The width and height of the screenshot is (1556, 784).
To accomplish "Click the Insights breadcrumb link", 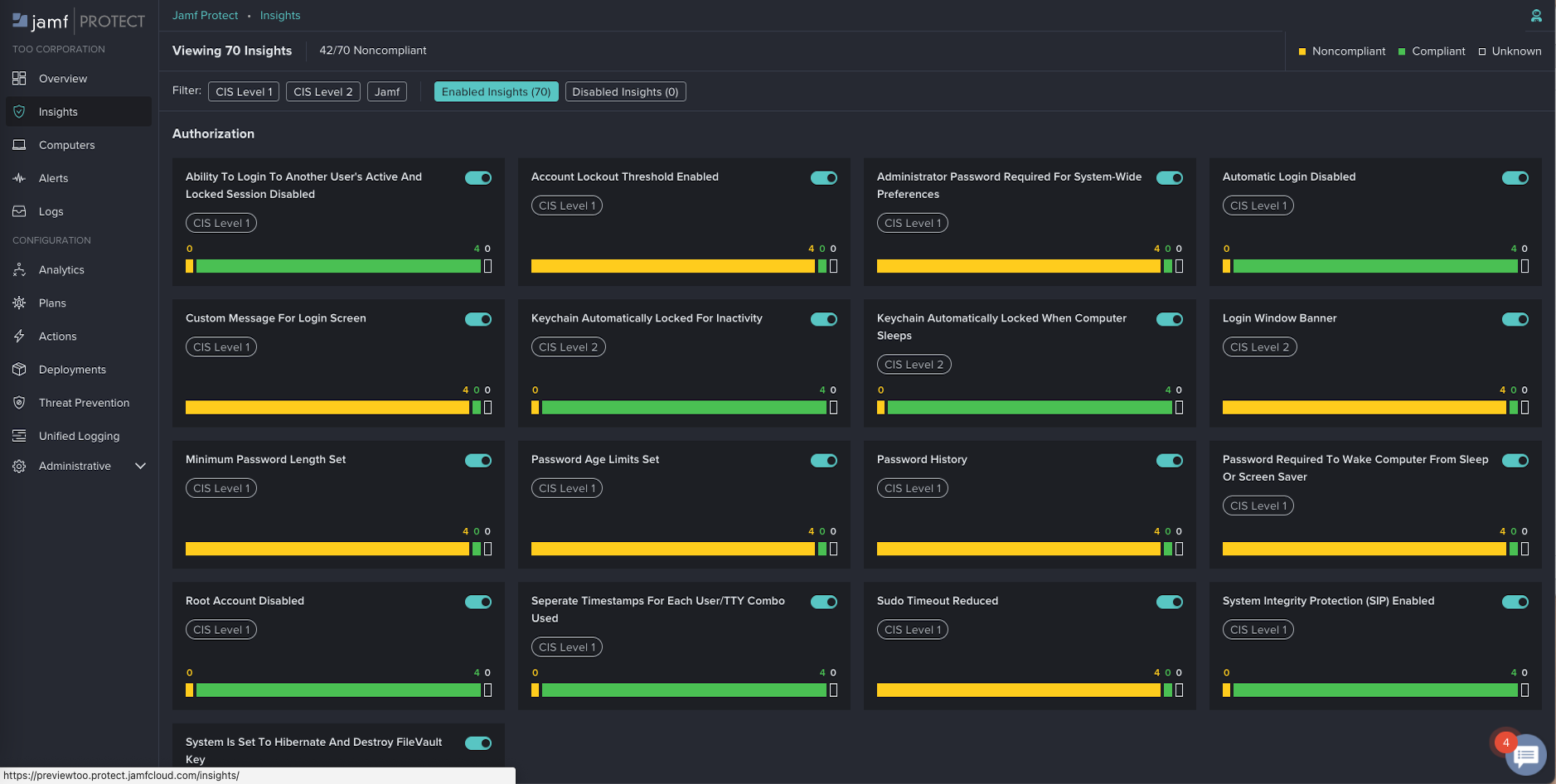I will [x=280, y=16].
